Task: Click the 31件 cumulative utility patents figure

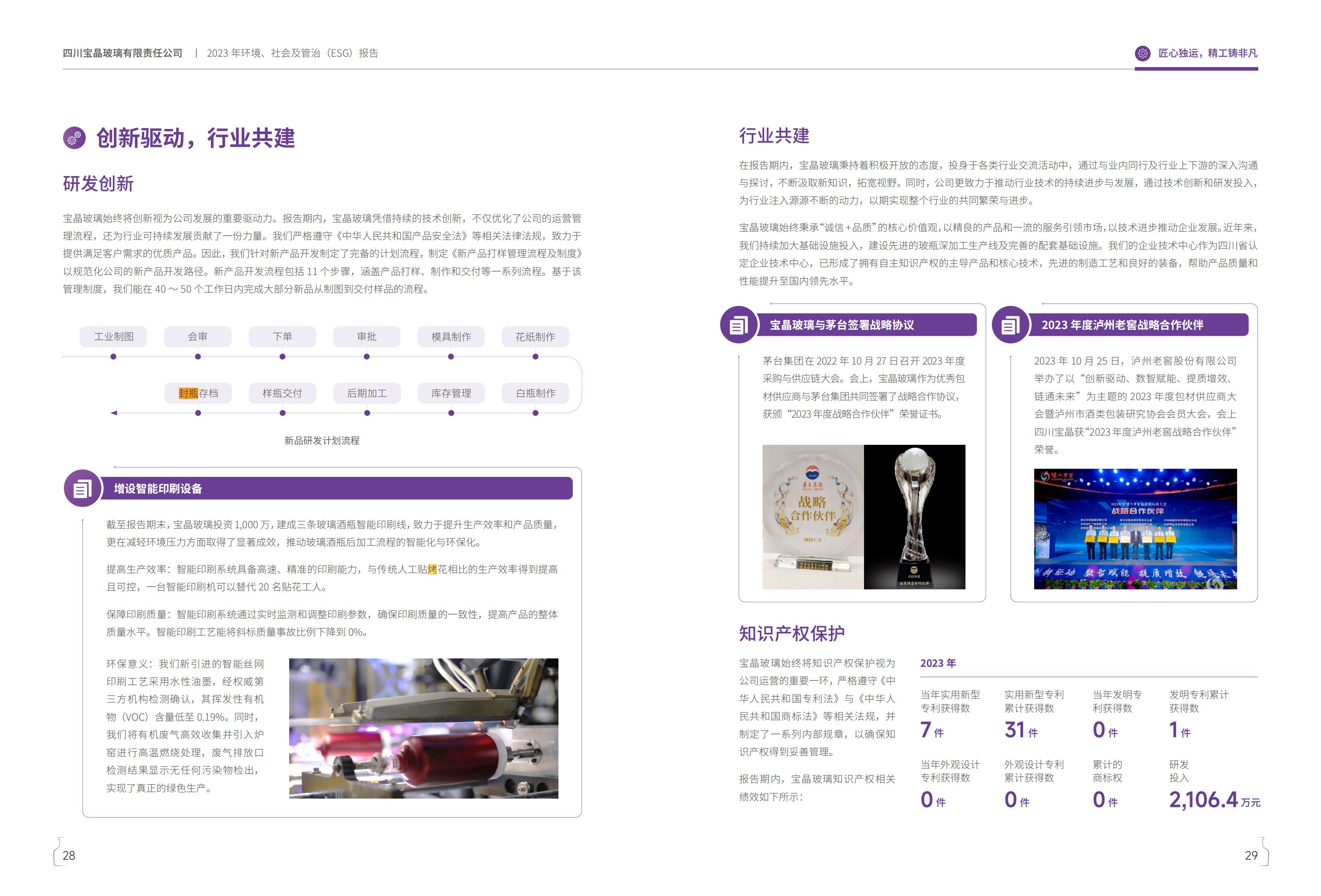Action: click(1021, 729)
